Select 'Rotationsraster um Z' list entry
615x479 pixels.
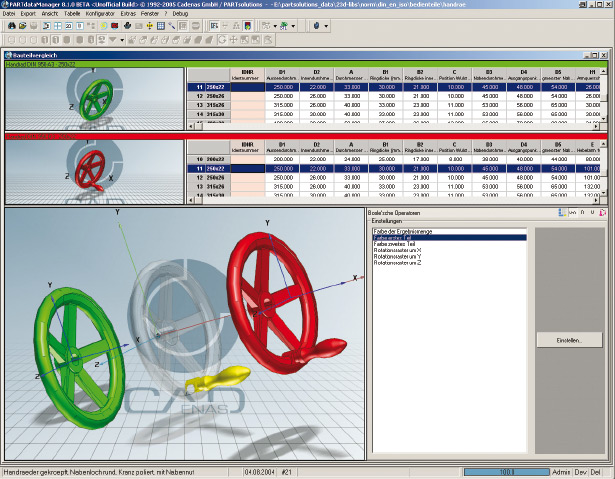click(449, 263)
